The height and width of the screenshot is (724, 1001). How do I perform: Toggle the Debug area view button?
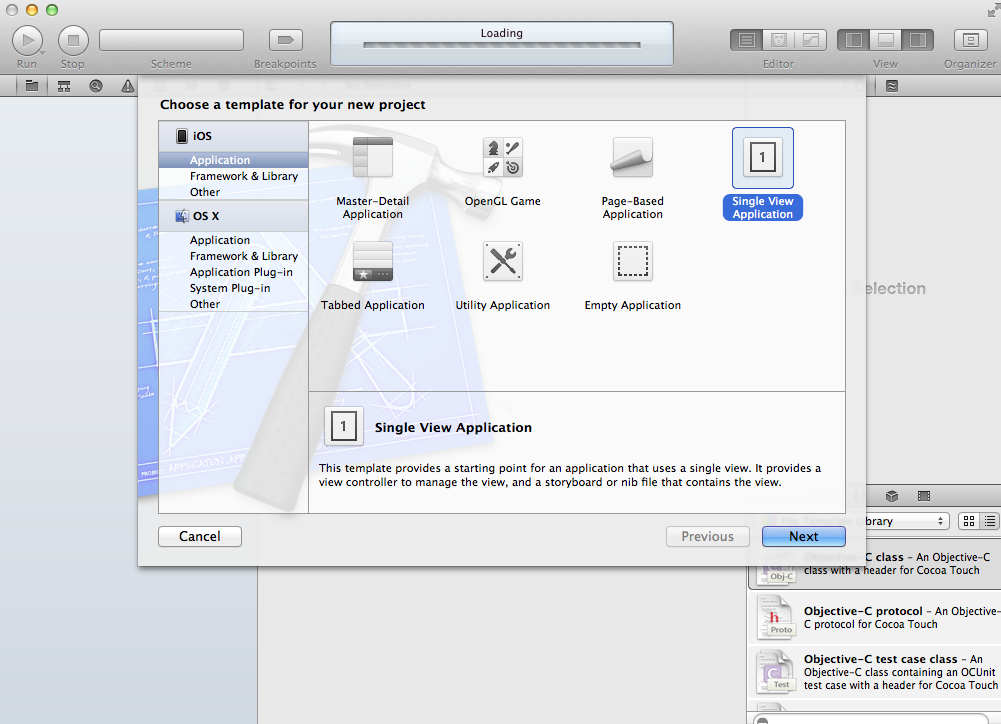point(885,40)
